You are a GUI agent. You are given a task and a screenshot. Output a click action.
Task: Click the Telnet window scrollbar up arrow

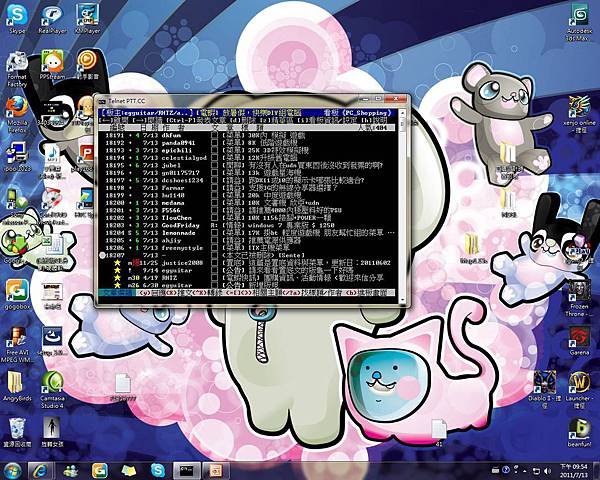point(402,113)
